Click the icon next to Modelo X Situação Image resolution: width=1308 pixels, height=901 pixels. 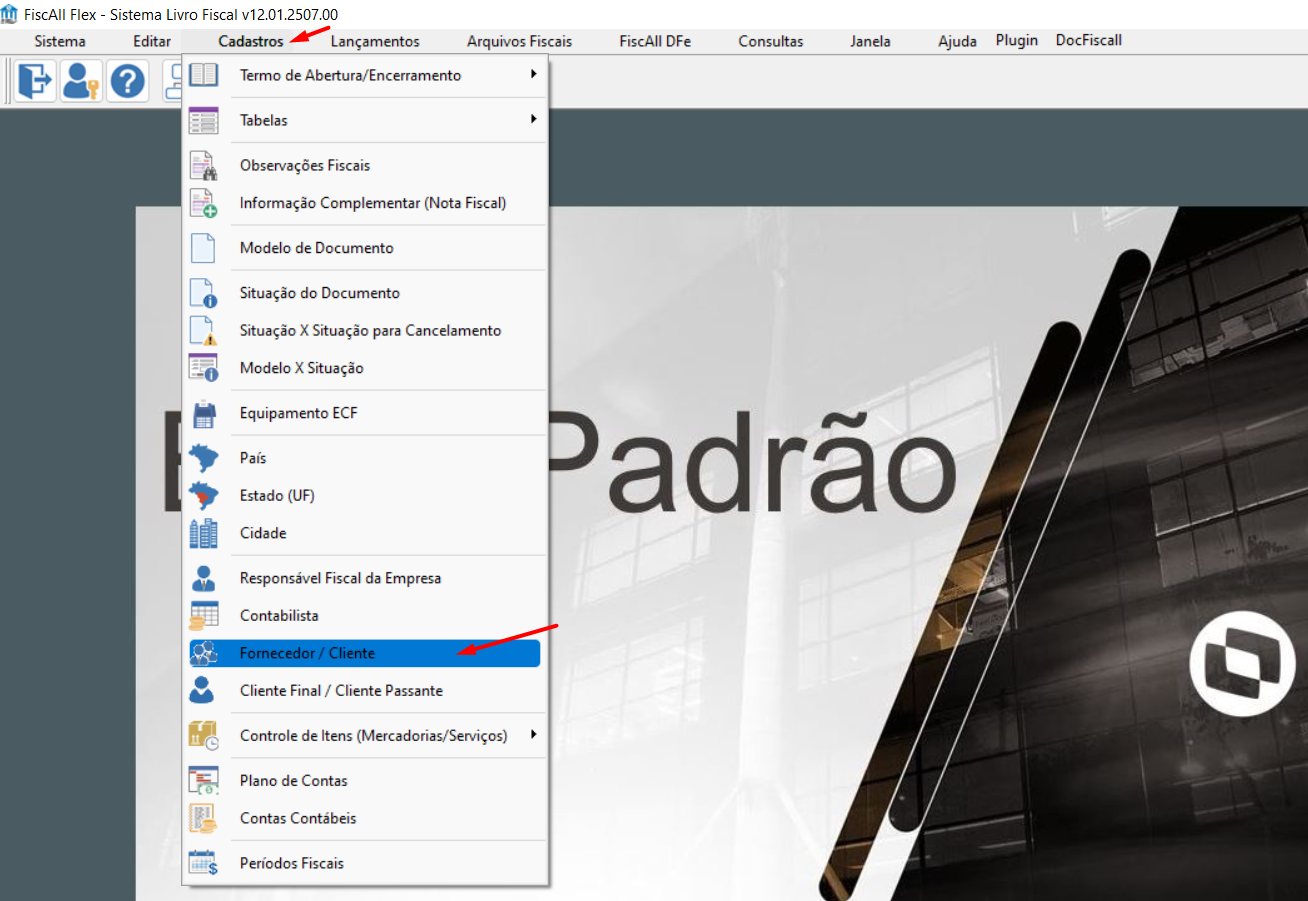click(204, 368)
